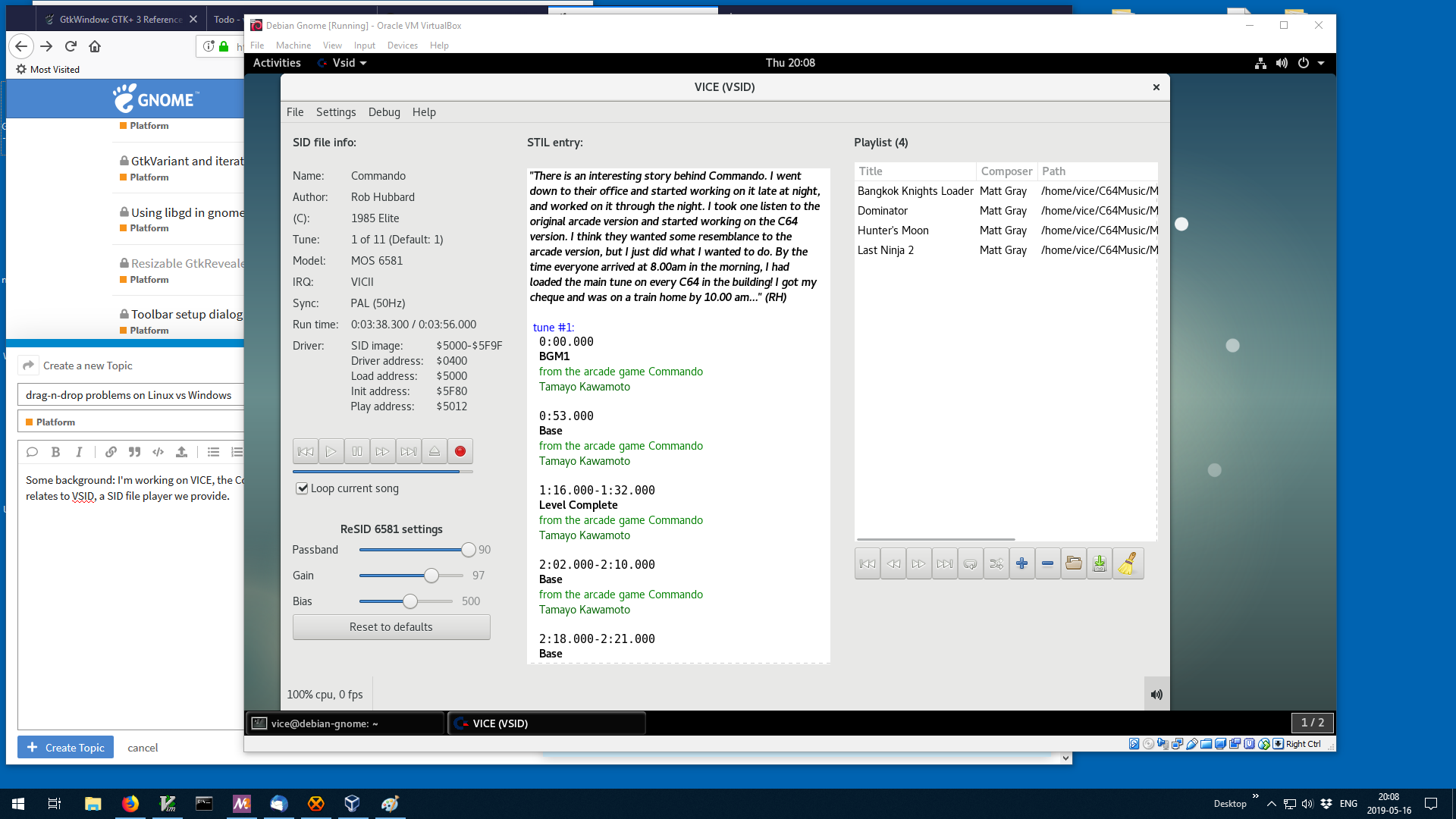Screen dimensions: 1456x819
Task: Click cancel link next to Create Topic
Action: [143, 748]
